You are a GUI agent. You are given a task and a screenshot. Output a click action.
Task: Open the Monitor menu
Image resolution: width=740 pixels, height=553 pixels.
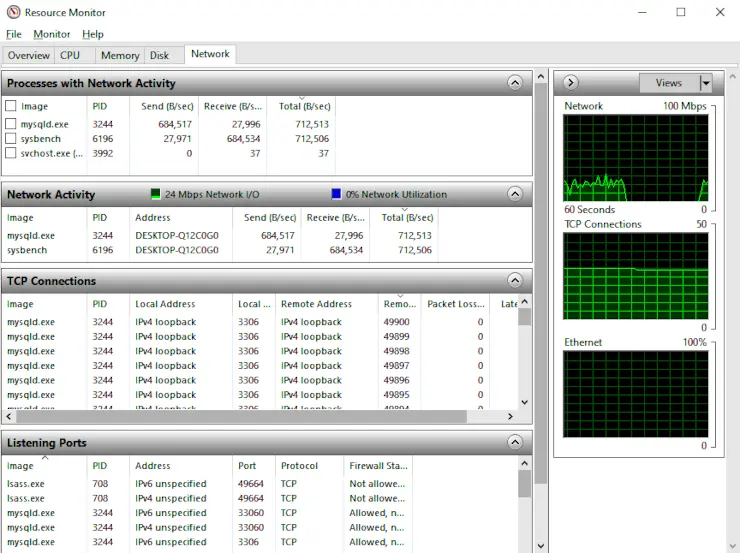pos(52,34)
